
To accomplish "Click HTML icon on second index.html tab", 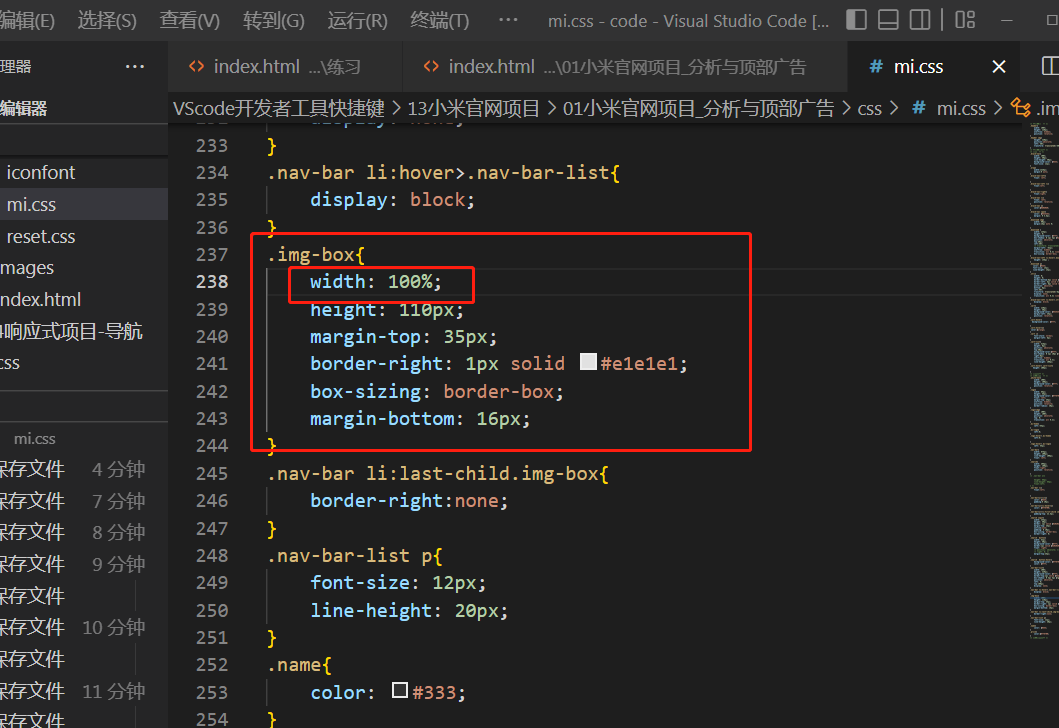I will pos(431,66).
